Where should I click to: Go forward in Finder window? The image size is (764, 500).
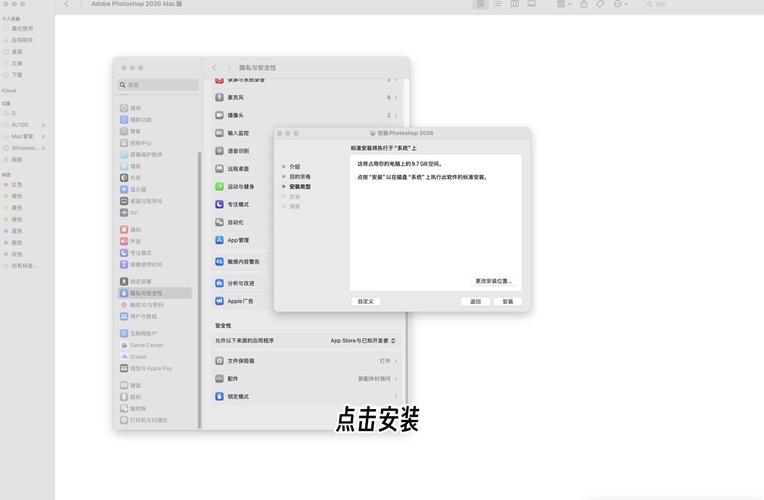(x=81, y=4)
